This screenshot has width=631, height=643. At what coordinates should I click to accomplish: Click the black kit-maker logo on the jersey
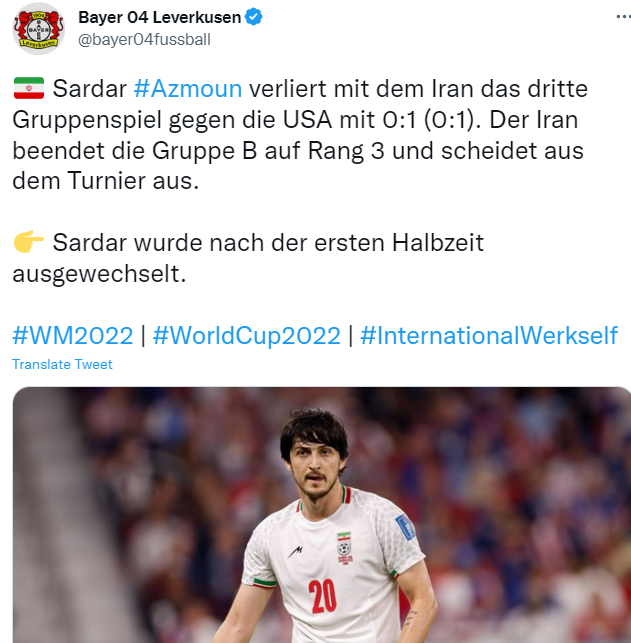[x=295, y=552]
